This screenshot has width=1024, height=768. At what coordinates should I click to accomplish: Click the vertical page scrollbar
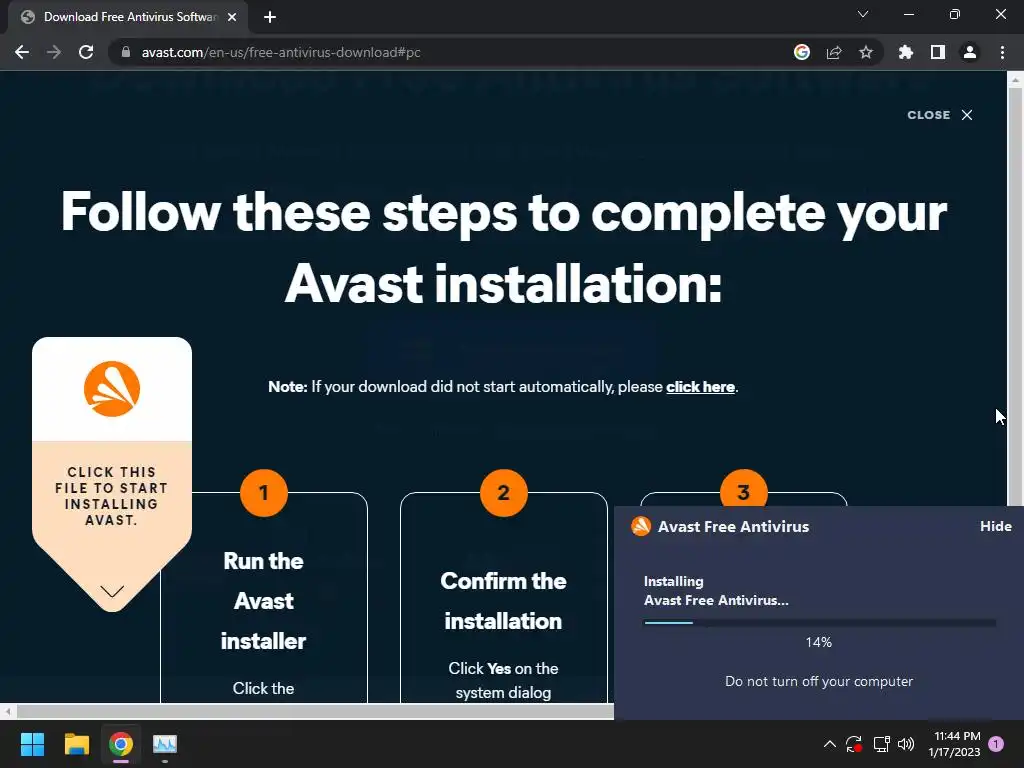[x=1015, y=297]
